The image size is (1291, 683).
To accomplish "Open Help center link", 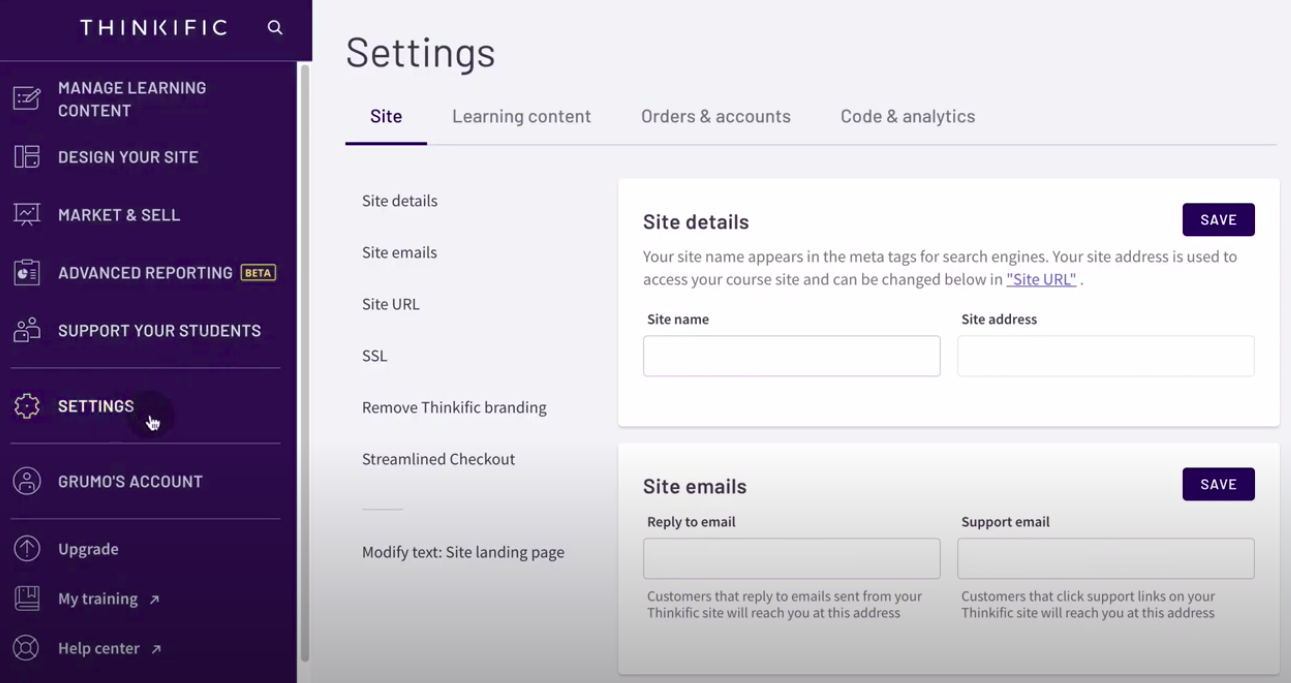I will [99, 648].
